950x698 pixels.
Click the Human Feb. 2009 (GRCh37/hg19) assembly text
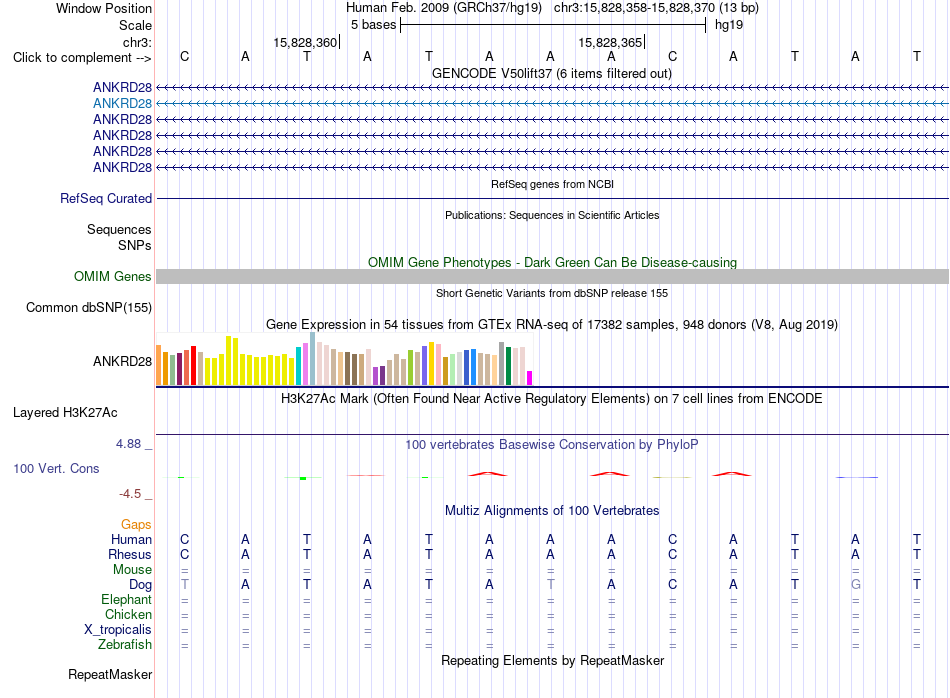pyautogui.click(x=443, y=8)
